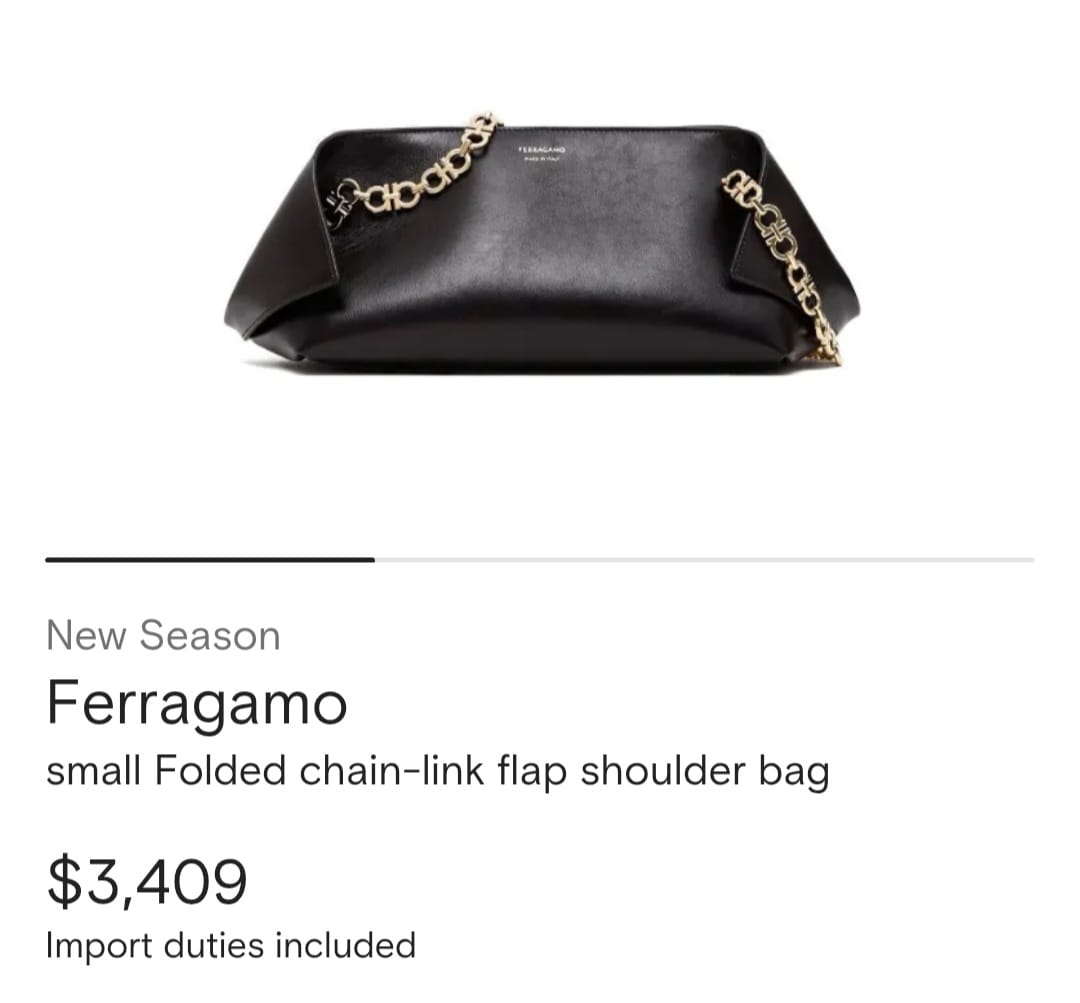Image resolution: width=1080 pixels, height=1003 pixels.
Task: Select the "New Season" label
Action: (163, 635)
